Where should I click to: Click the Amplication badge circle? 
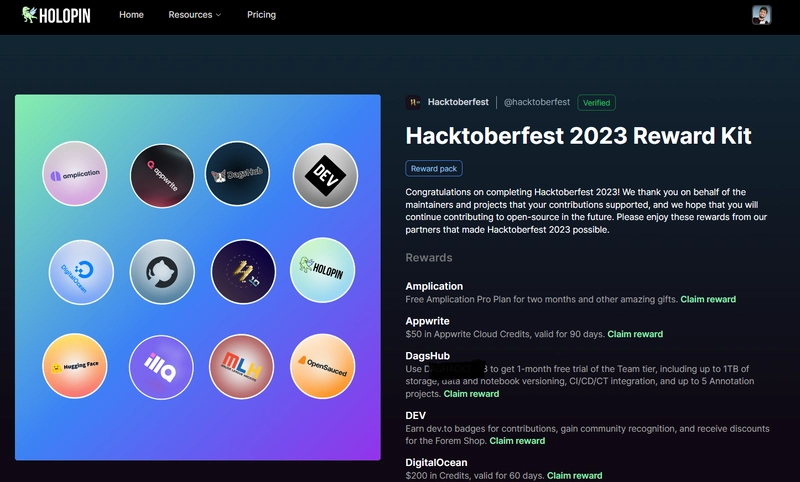coord(74,174)
